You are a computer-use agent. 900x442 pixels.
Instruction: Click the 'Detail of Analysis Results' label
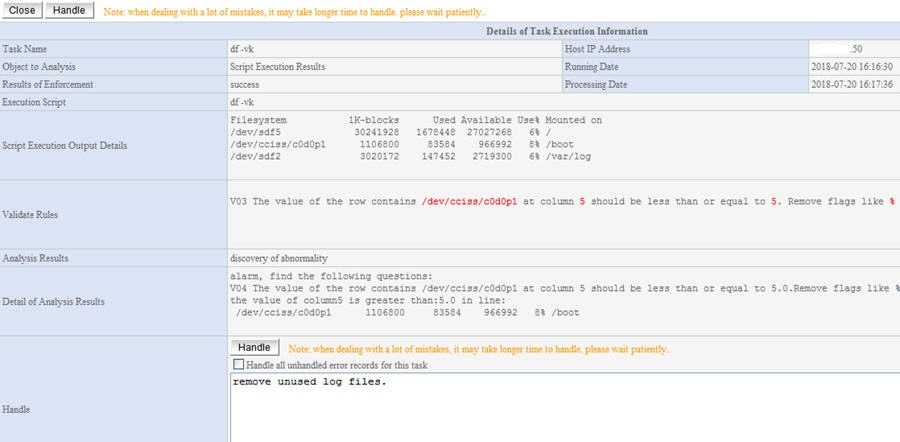tap(53, 301)
